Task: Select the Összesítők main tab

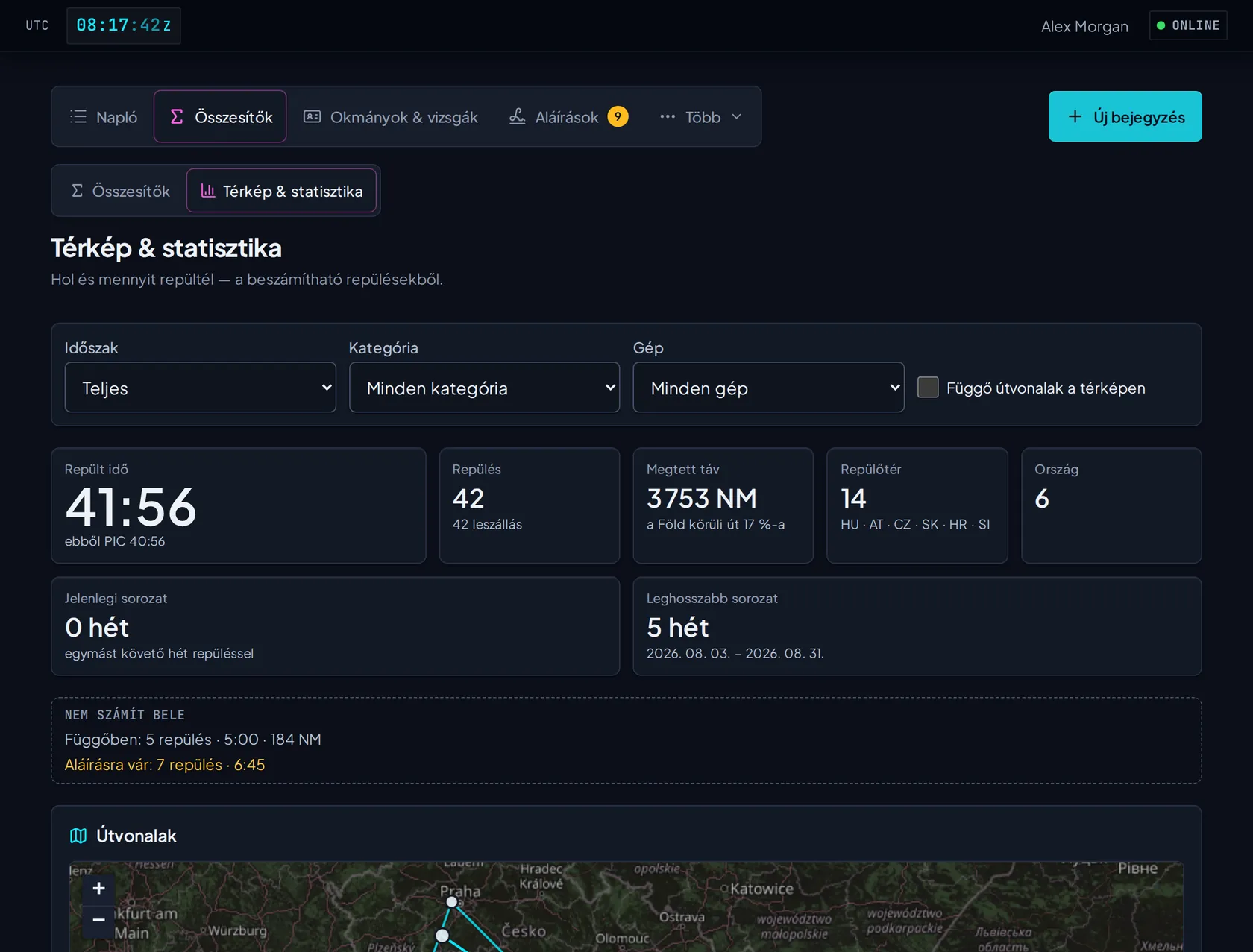Action: pyautogui.click(x=220, y=117)
